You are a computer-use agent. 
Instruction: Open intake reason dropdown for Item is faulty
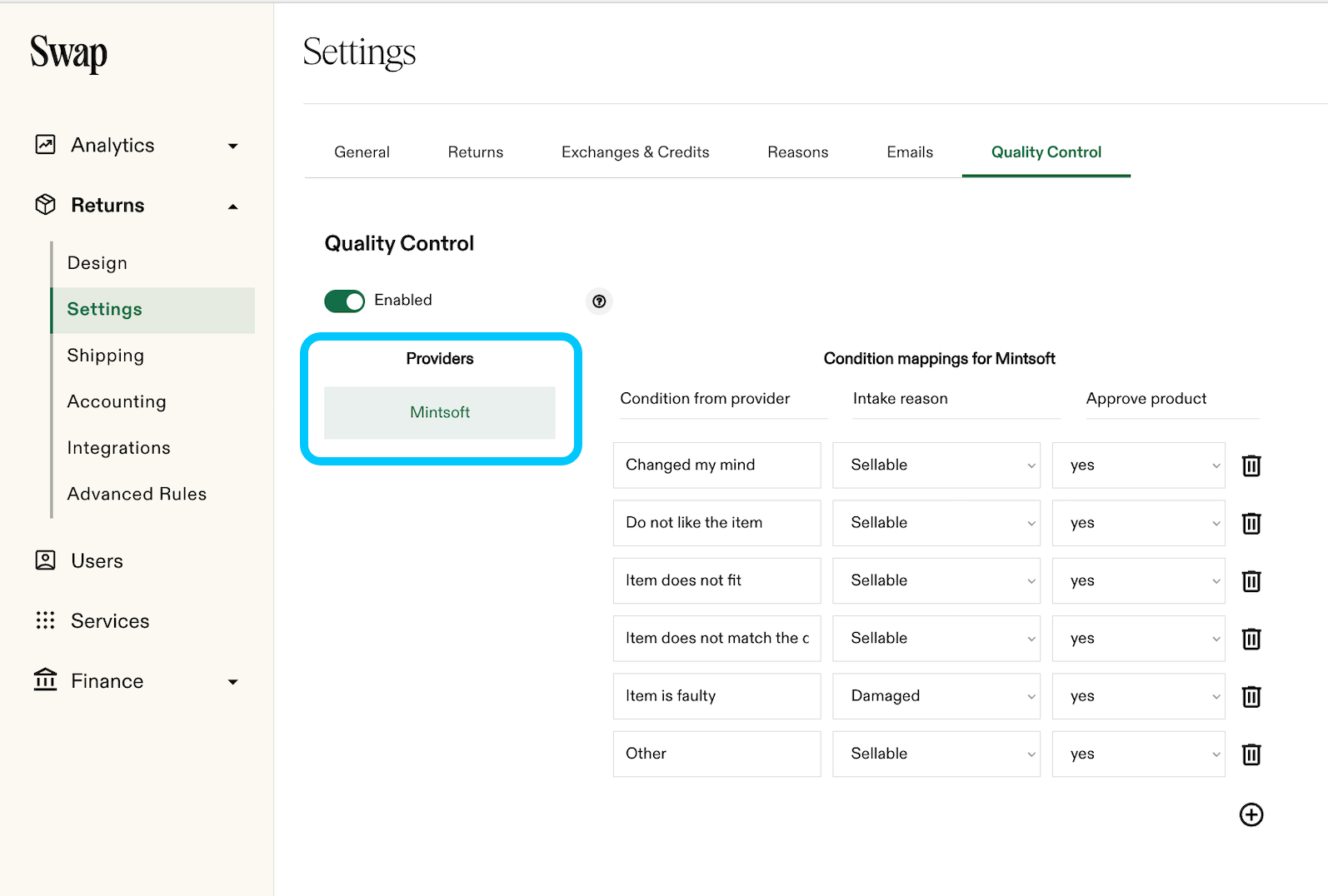(x=936, y=696)
